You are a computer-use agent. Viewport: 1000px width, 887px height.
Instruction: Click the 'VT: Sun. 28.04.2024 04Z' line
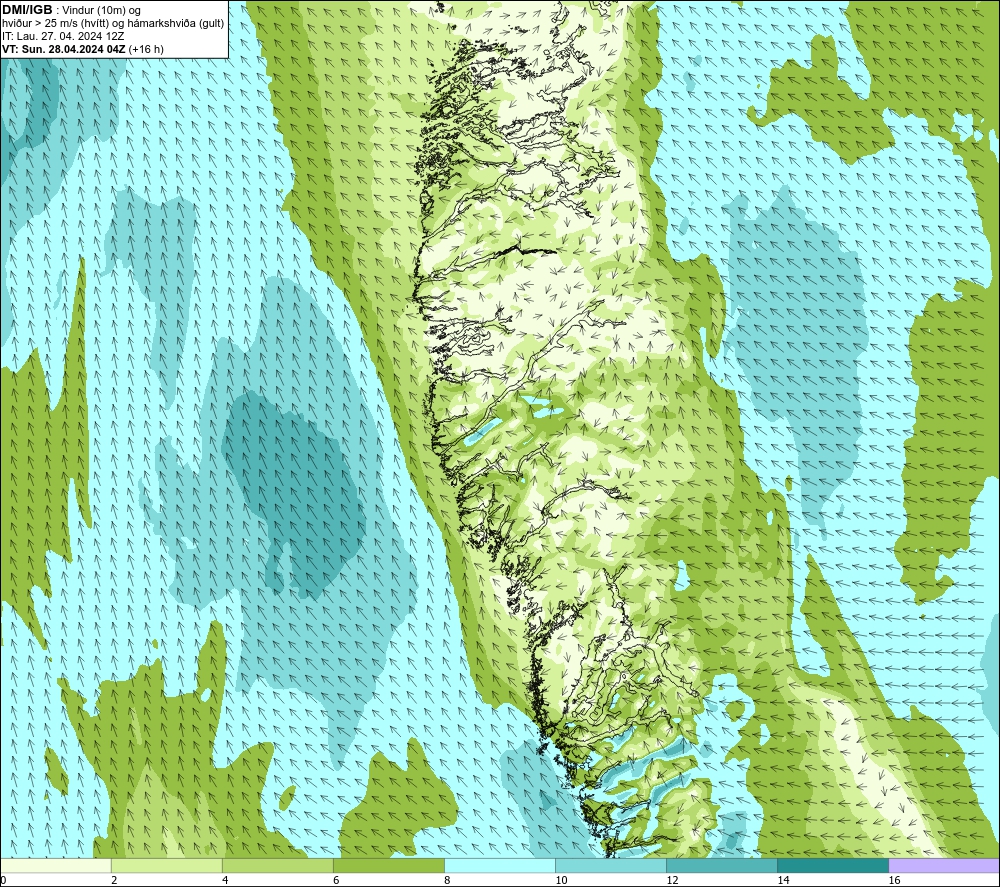point(64,49)
